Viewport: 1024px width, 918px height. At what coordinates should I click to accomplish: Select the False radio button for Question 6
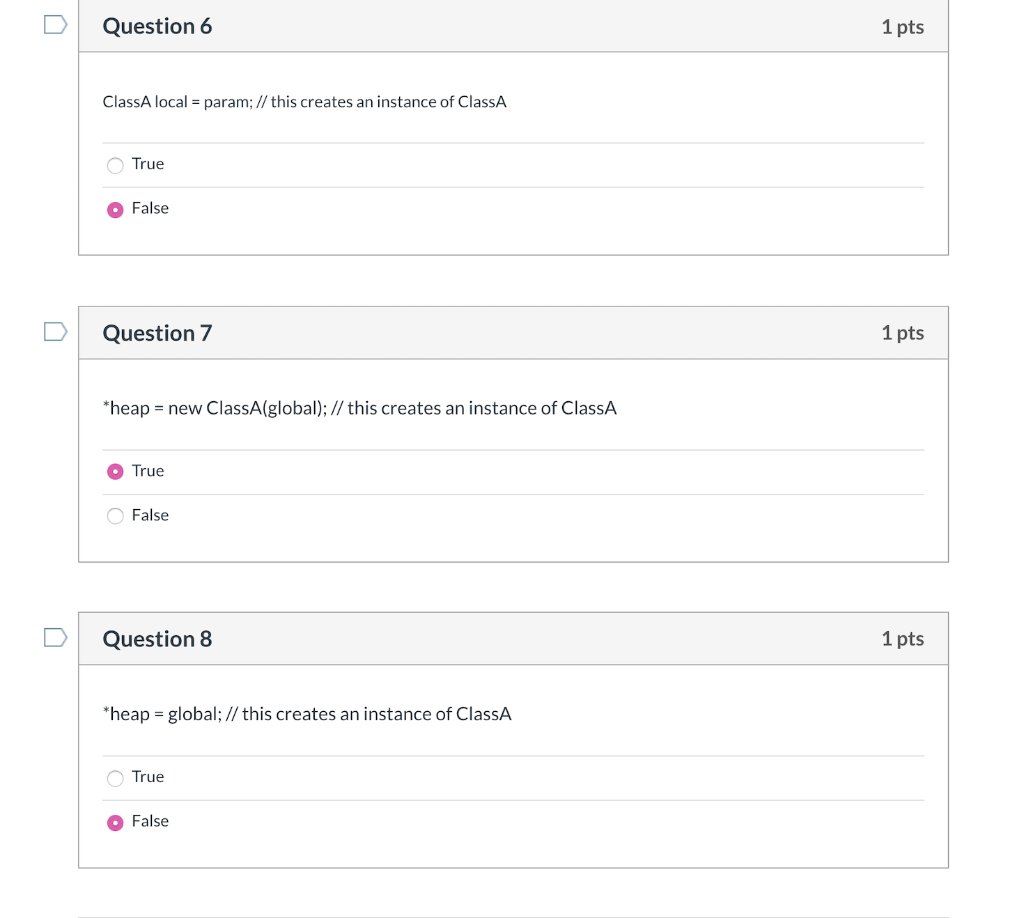click(x=116, y=209)
